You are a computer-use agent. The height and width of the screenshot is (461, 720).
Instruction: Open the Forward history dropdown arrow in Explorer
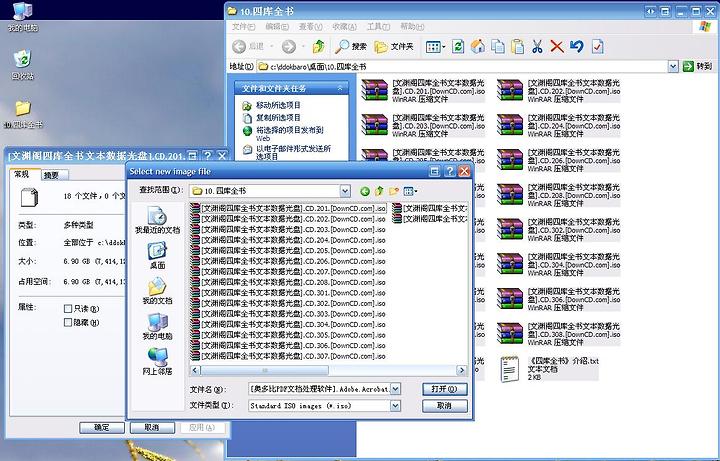[x=304, y=46]
